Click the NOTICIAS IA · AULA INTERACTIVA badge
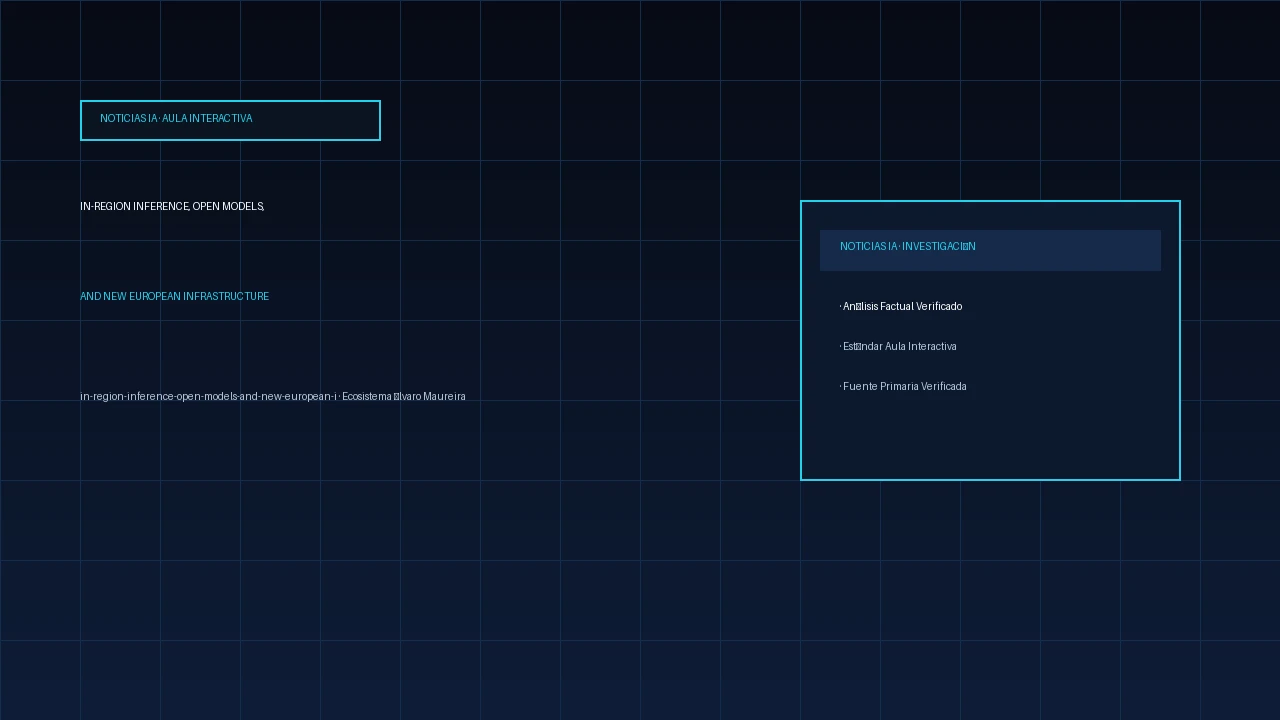Image resolution: width=1280 pixels, height=720 pixels. tap(230, 120)
